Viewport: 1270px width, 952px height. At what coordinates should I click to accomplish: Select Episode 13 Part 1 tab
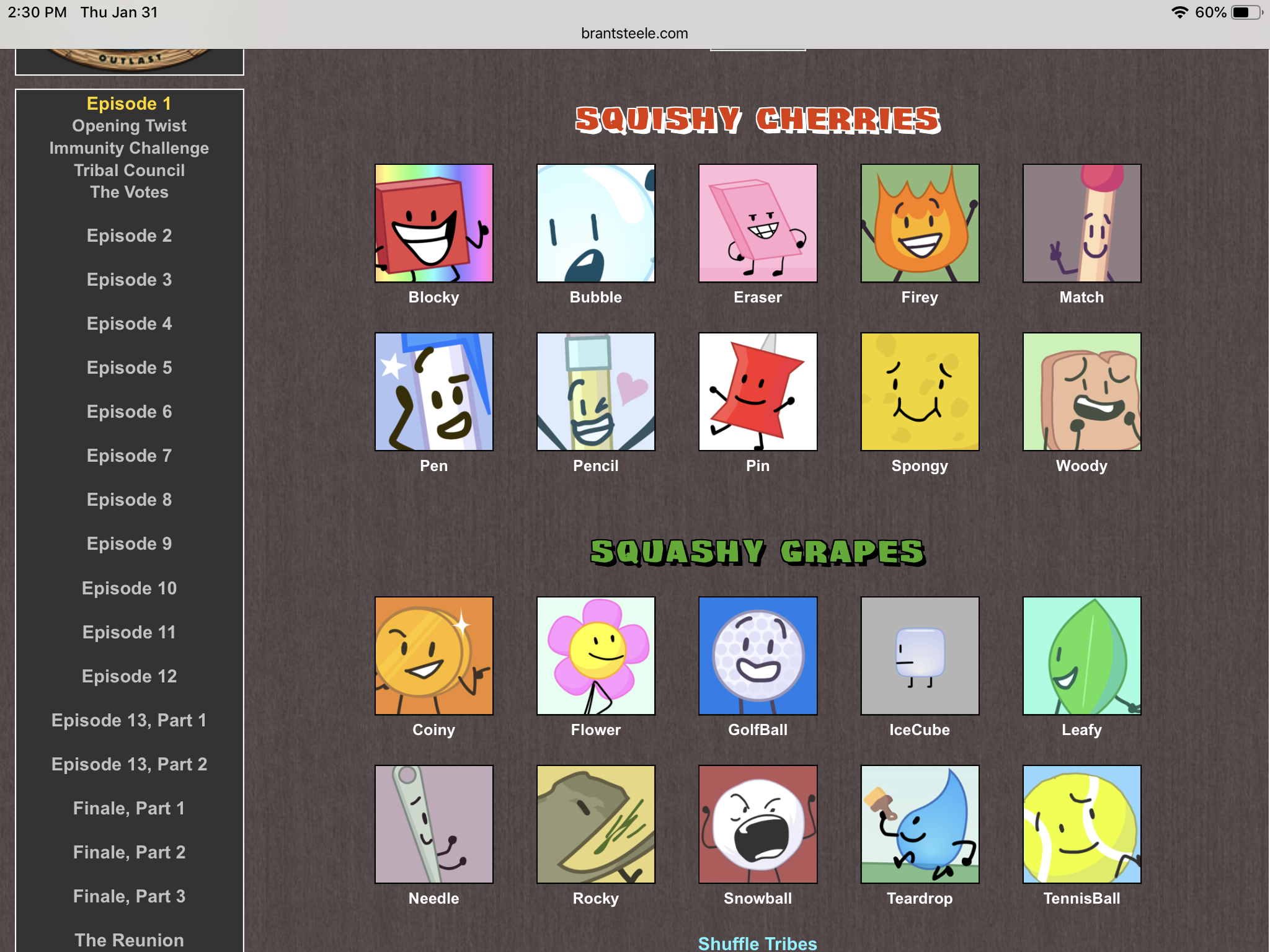129,720
